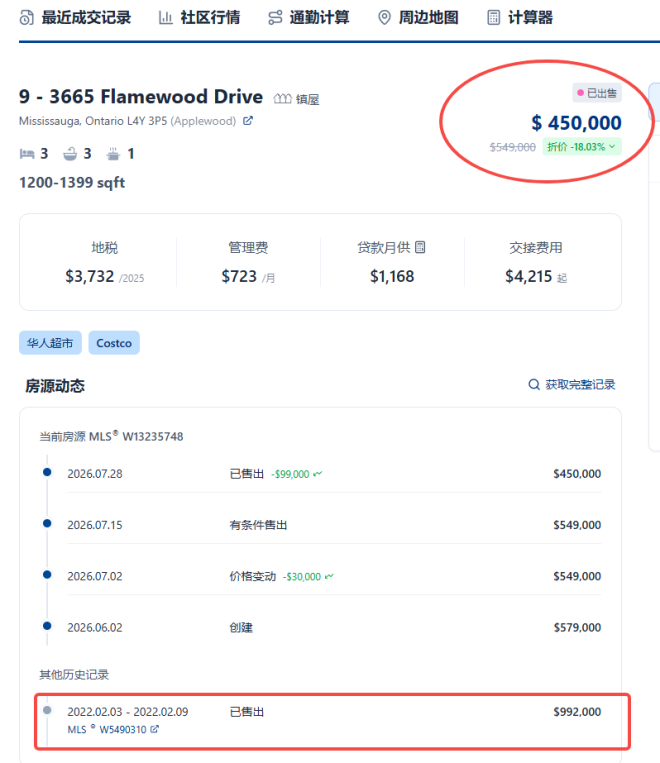Click the townhouse icon beside 镇屋
The height and width of the screenshot is (763, 660).
pos(282,99)
